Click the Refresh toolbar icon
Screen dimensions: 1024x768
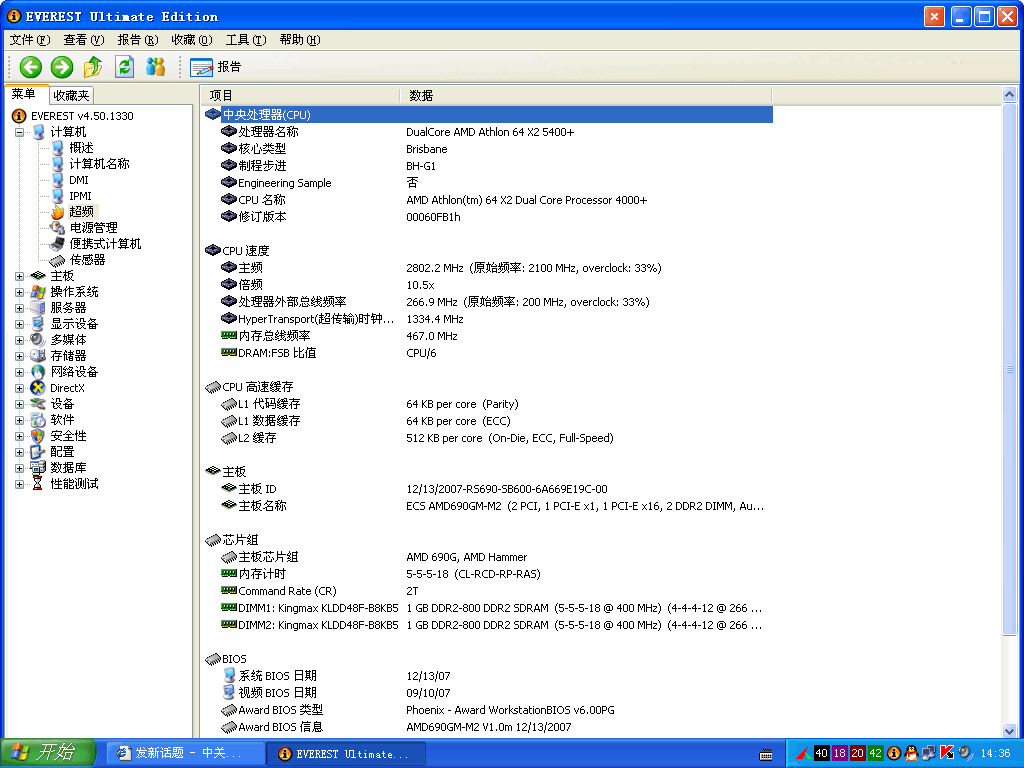point(124,67)
